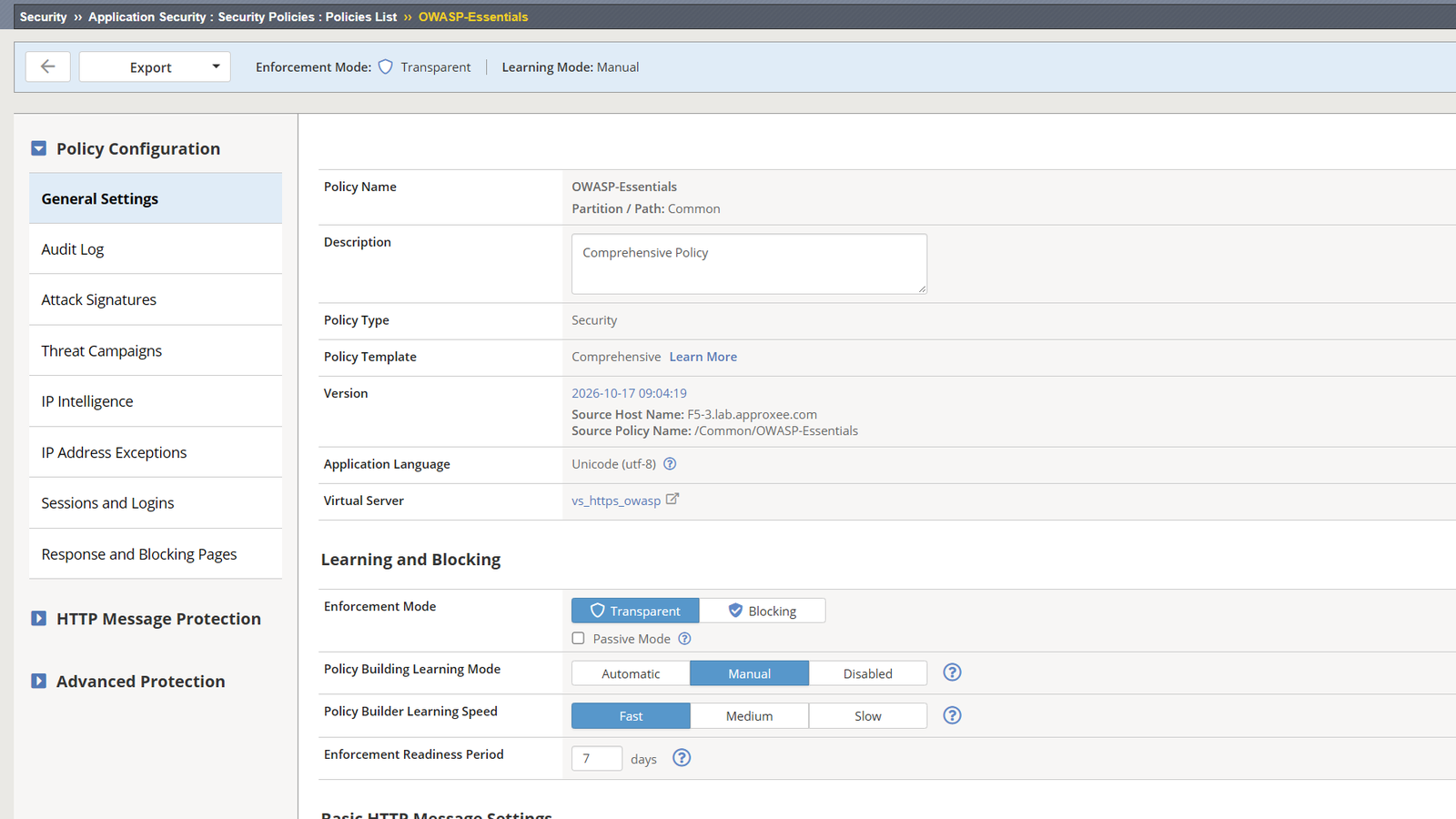Set learning speed to Slow
1456x819 pixels.
(868, 716)
